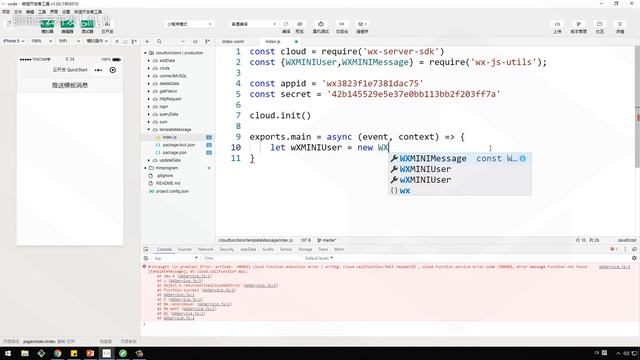
Task: Select package.json in the file tree
Action: pyautogui.click(x=174, y=153)
